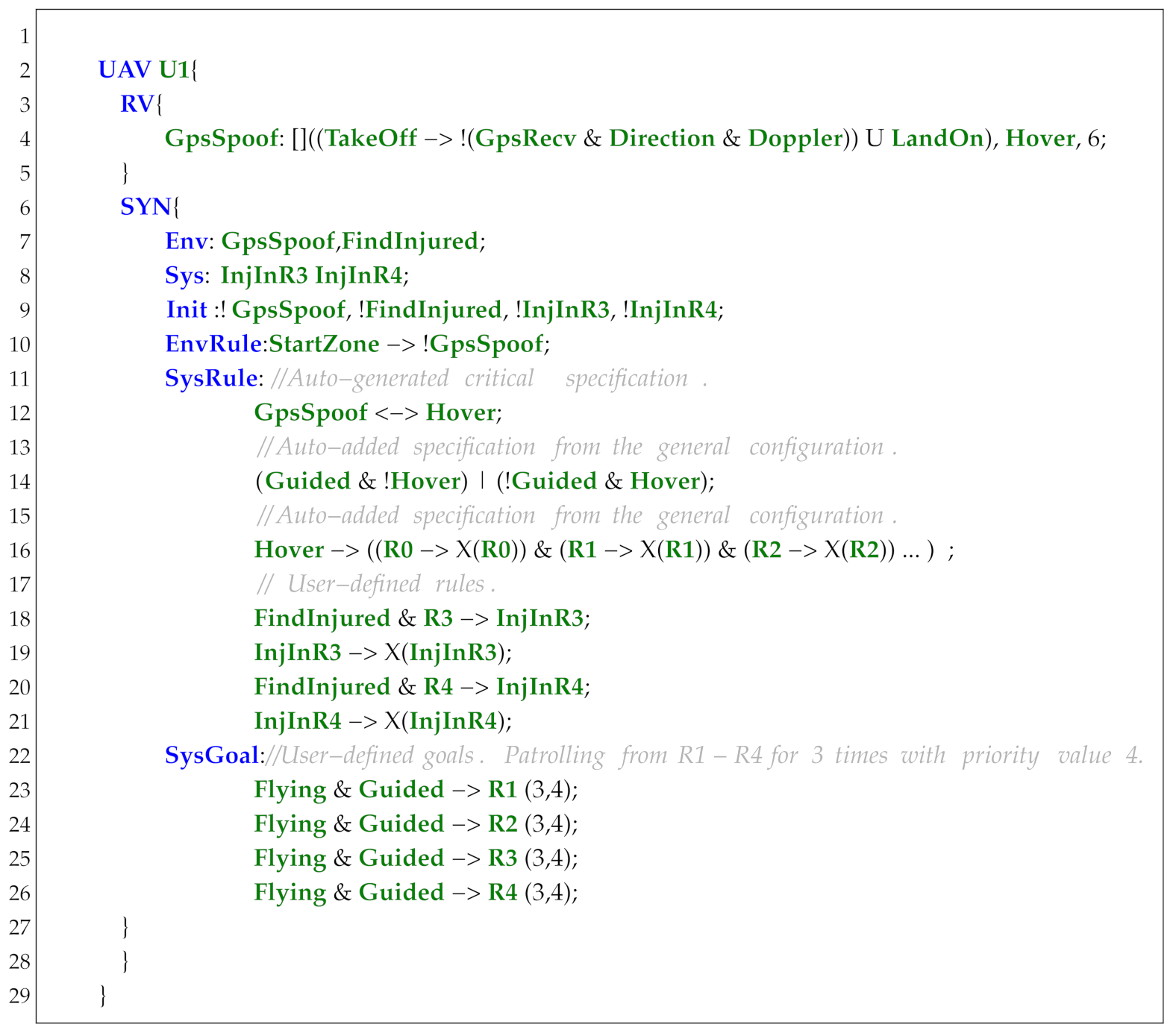Click the SysRule keyword on line 11

click(210, 379)
